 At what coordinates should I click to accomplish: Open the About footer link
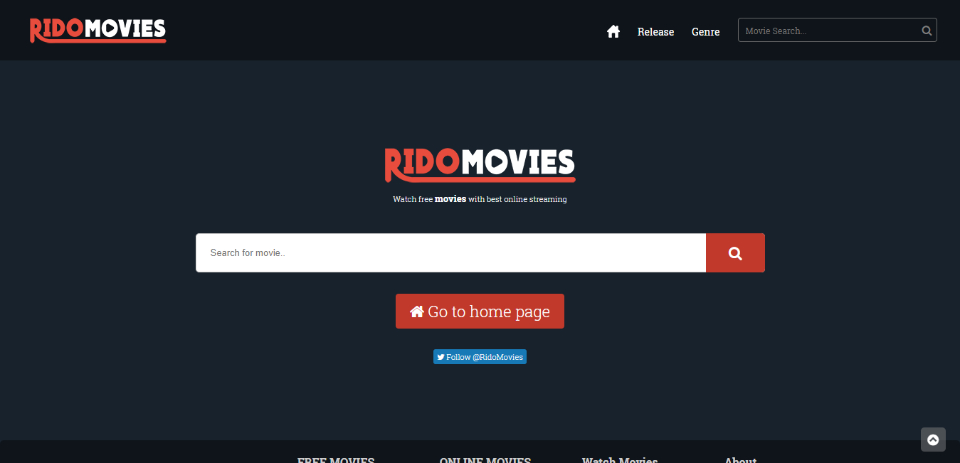740,460
